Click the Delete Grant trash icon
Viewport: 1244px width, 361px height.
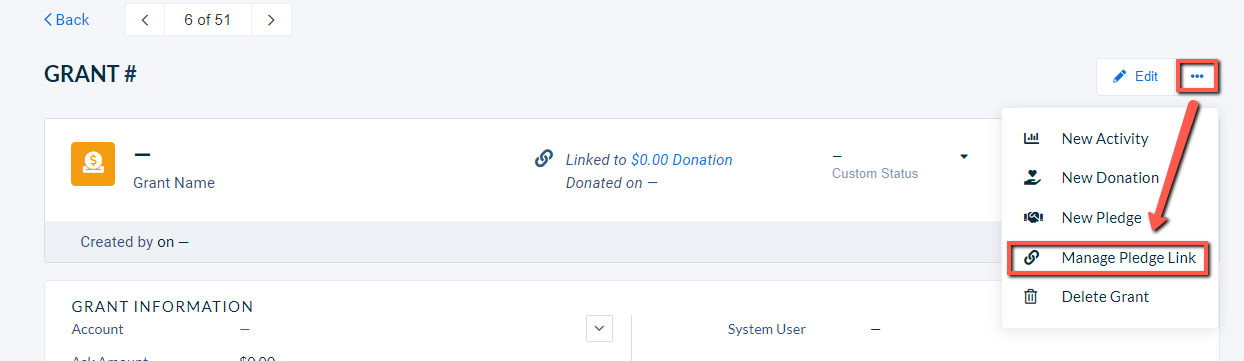click(1032, 297)
